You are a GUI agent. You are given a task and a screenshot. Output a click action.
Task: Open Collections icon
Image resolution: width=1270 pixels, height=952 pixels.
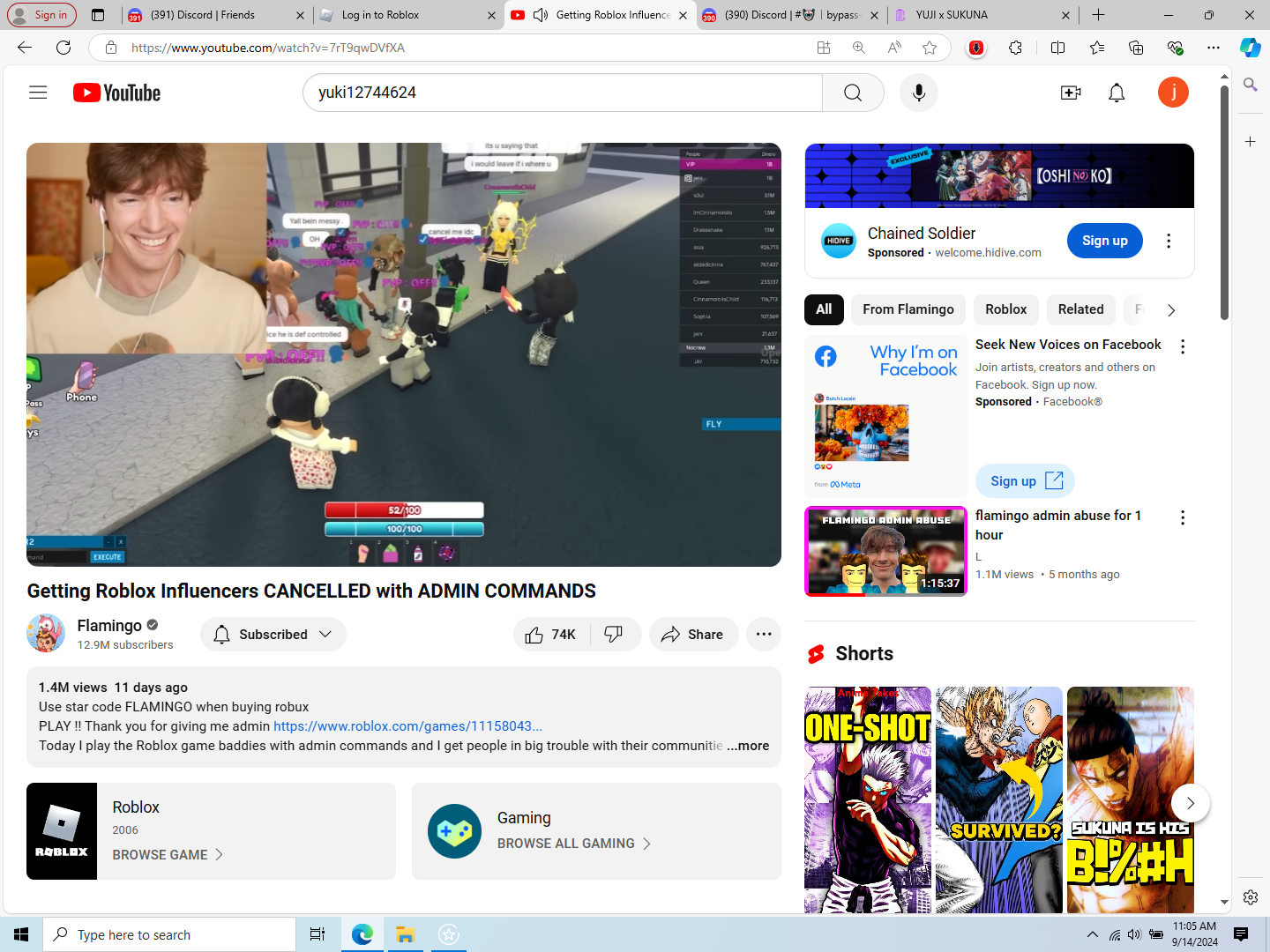tap(1136, 48)
